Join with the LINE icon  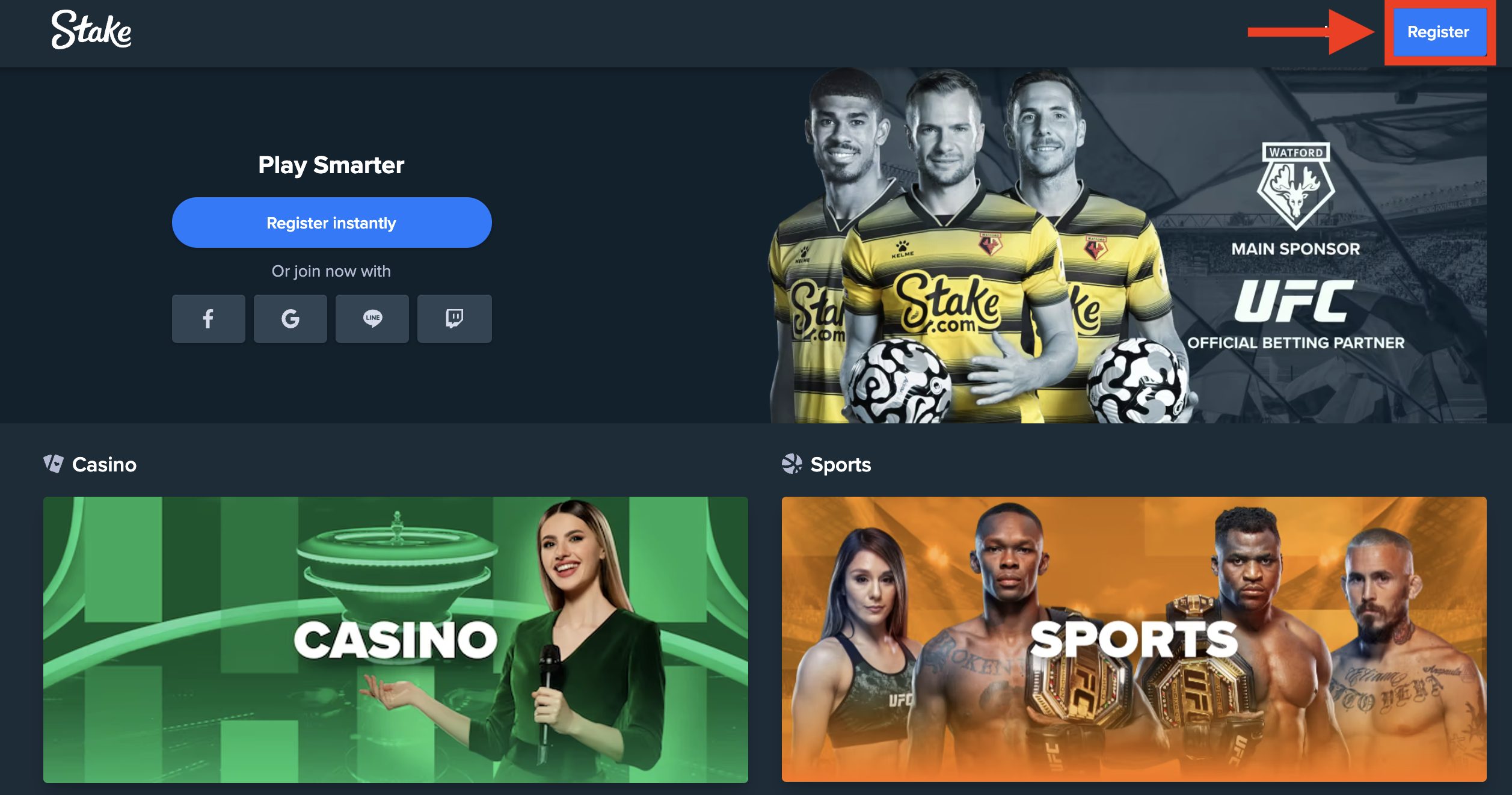pyautogui.click(x=372, y=319)
